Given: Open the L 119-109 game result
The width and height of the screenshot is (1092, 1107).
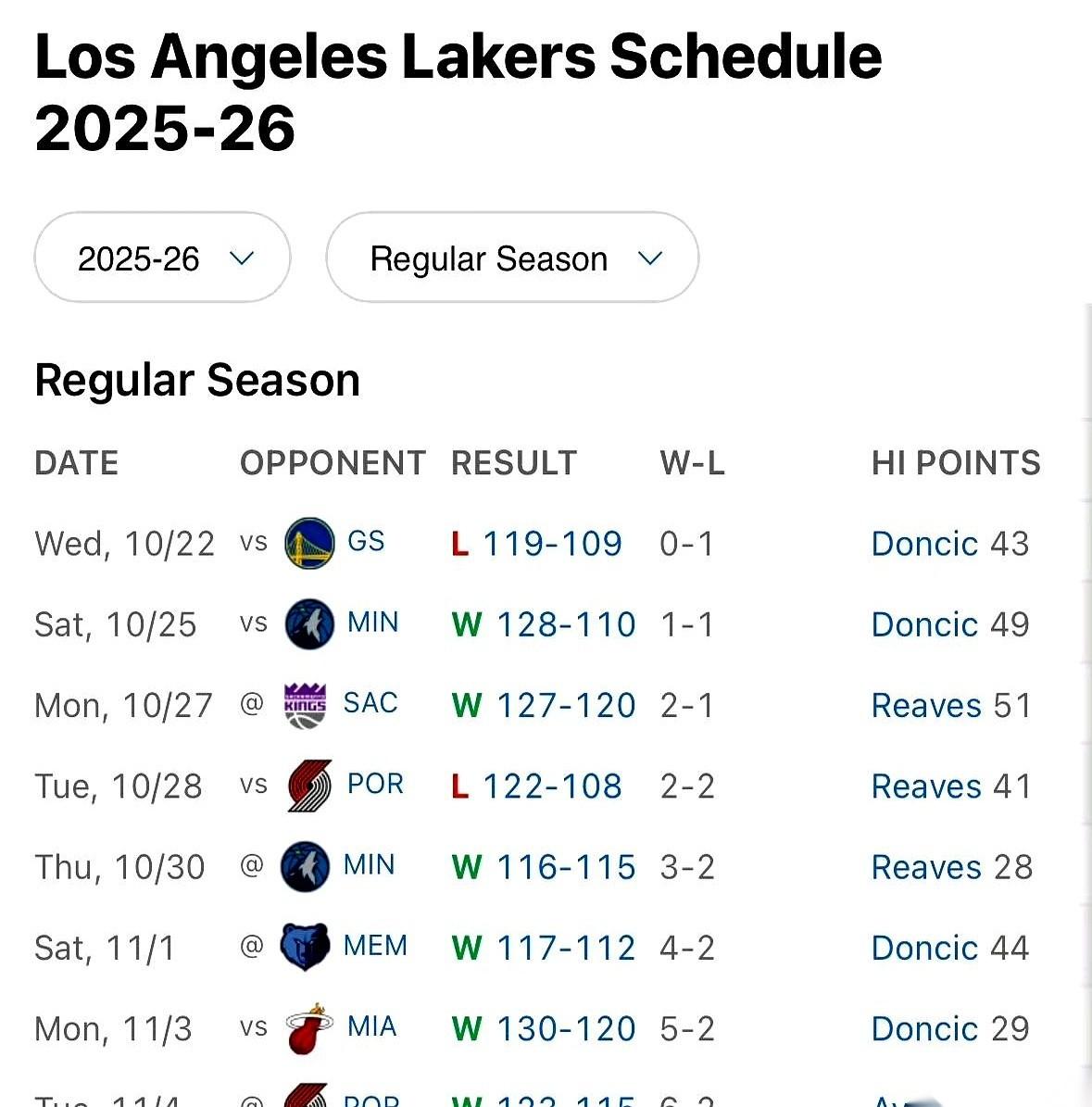Looking at the screenshot, I should [x=552, y=544].
